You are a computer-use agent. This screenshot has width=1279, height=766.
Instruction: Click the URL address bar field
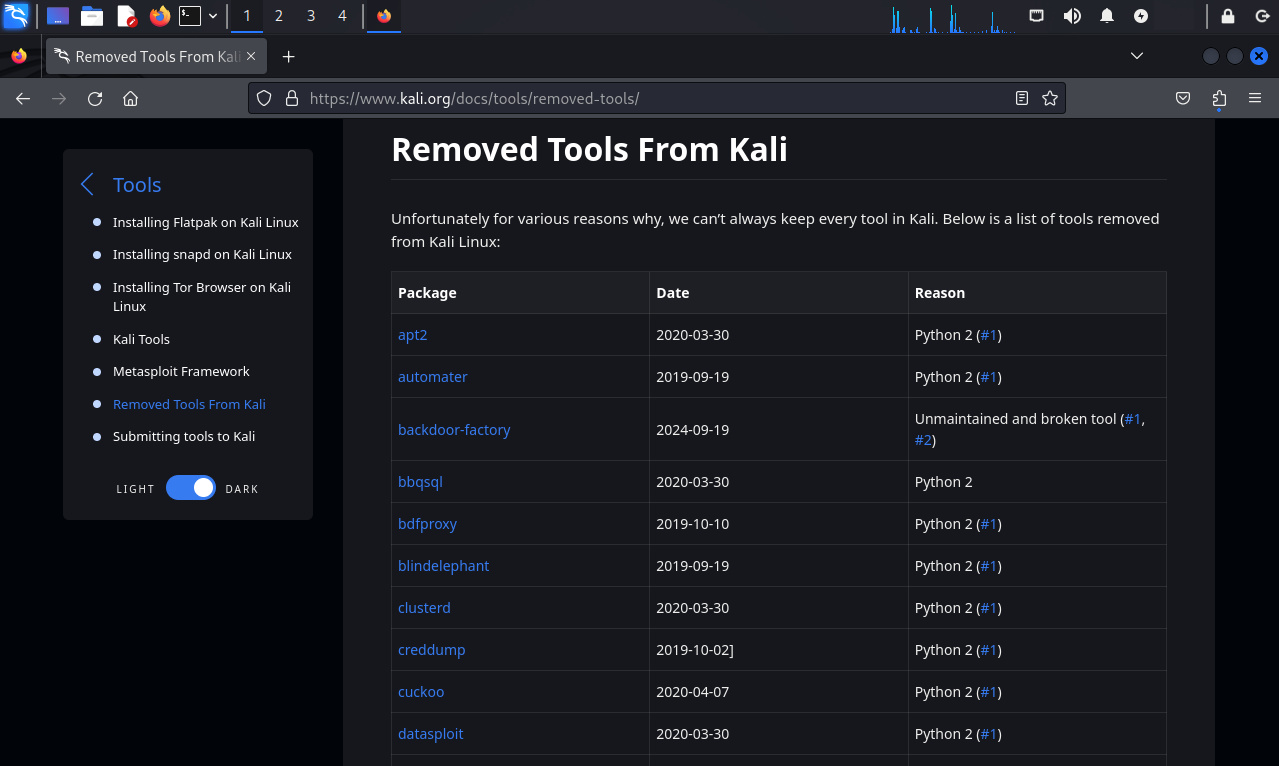click(640, 98)
